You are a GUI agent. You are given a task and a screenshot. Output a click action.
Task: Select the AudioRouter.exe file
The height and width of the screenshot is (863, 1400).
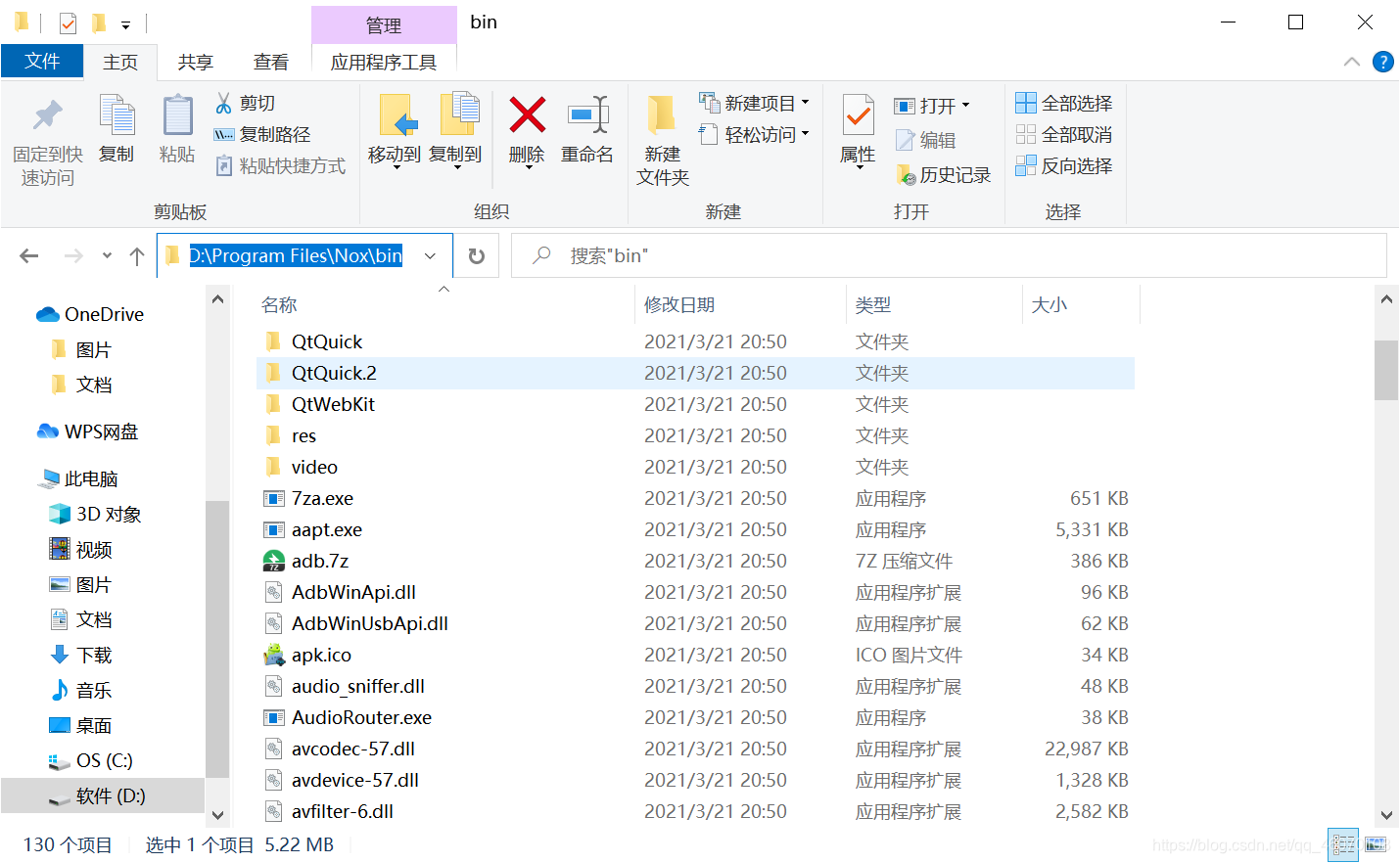pos(695,717)
